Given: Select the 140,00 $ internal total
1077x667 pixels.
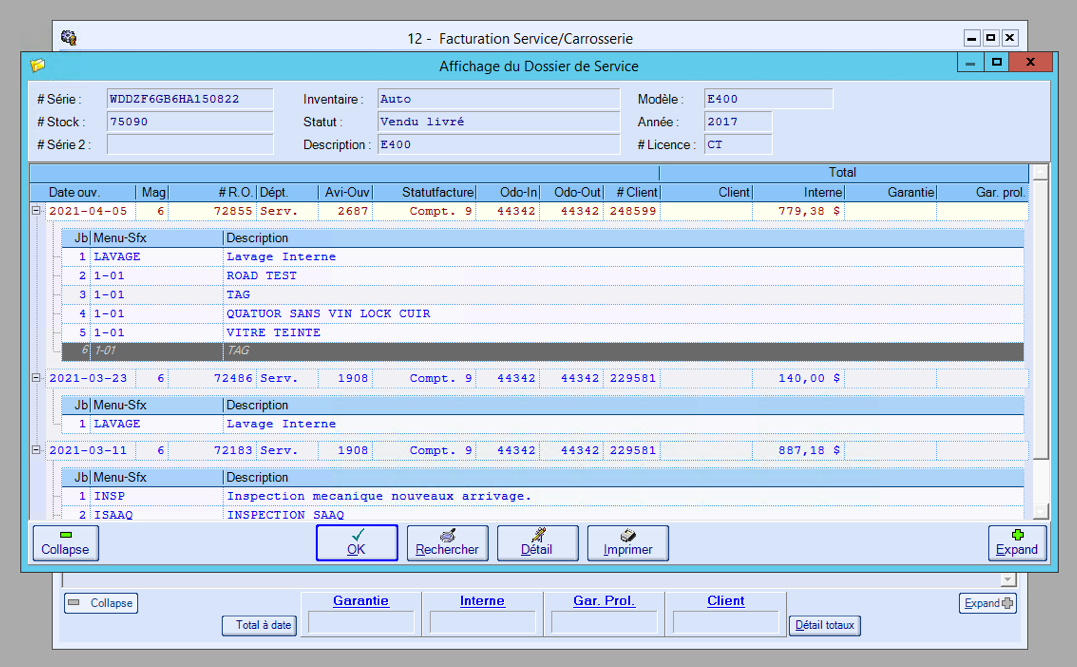Looking at the screenshot, I should click(x=799, y=378).
